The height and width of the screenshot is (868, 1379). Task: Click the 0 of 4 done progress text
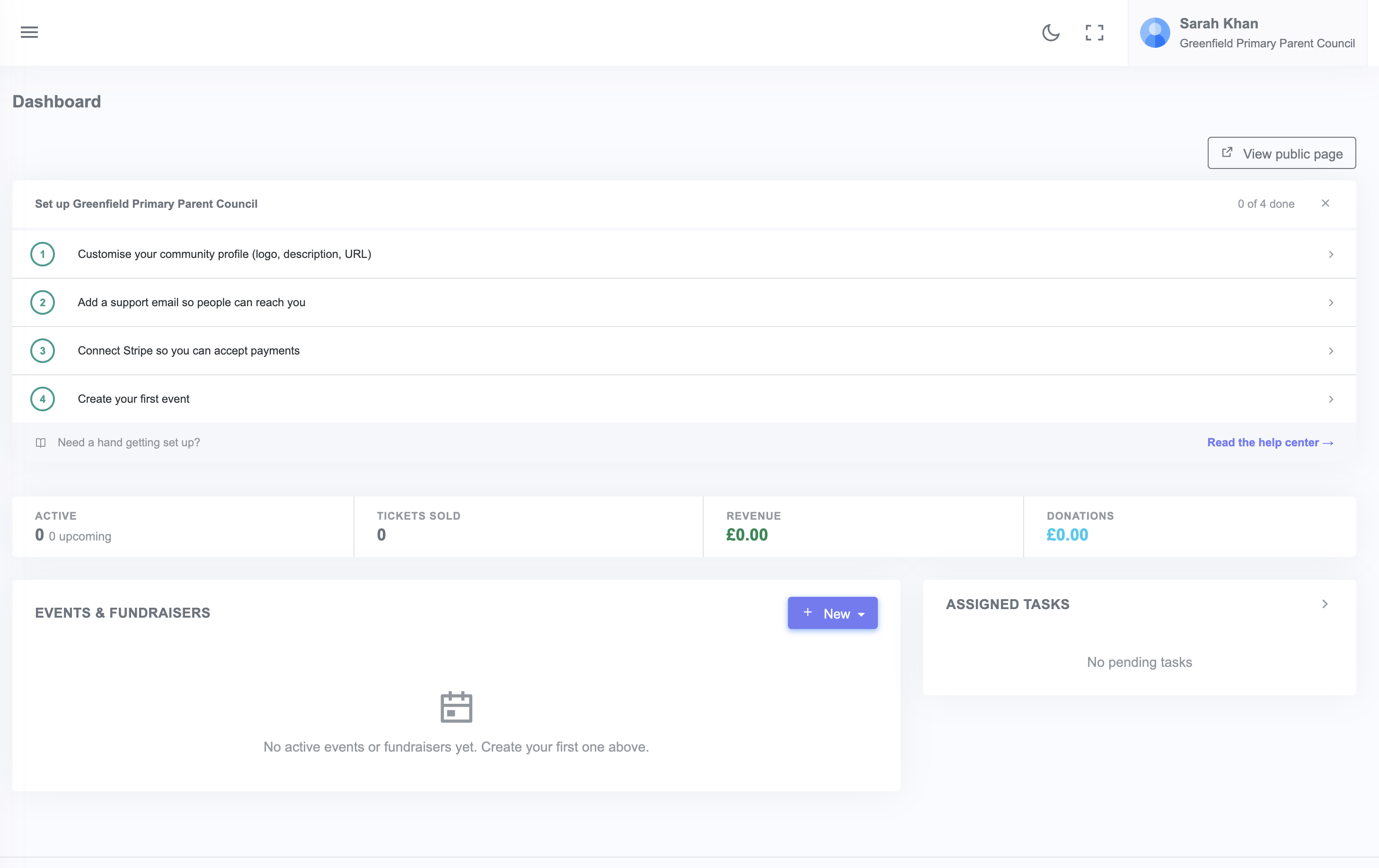coord(1265,204)
